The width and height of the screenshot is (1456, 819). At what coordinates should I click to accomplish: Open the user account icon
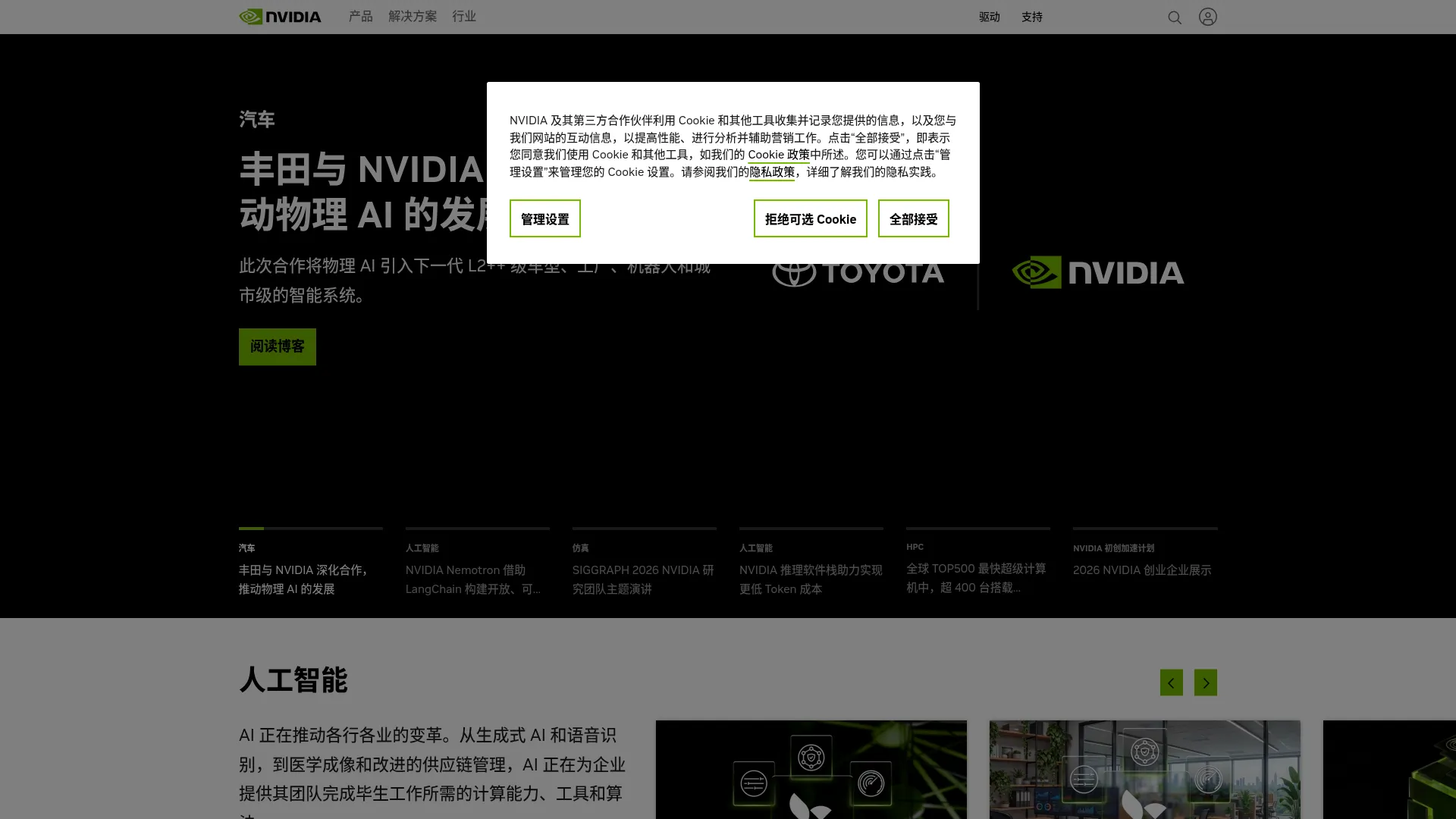(1208, 17)
